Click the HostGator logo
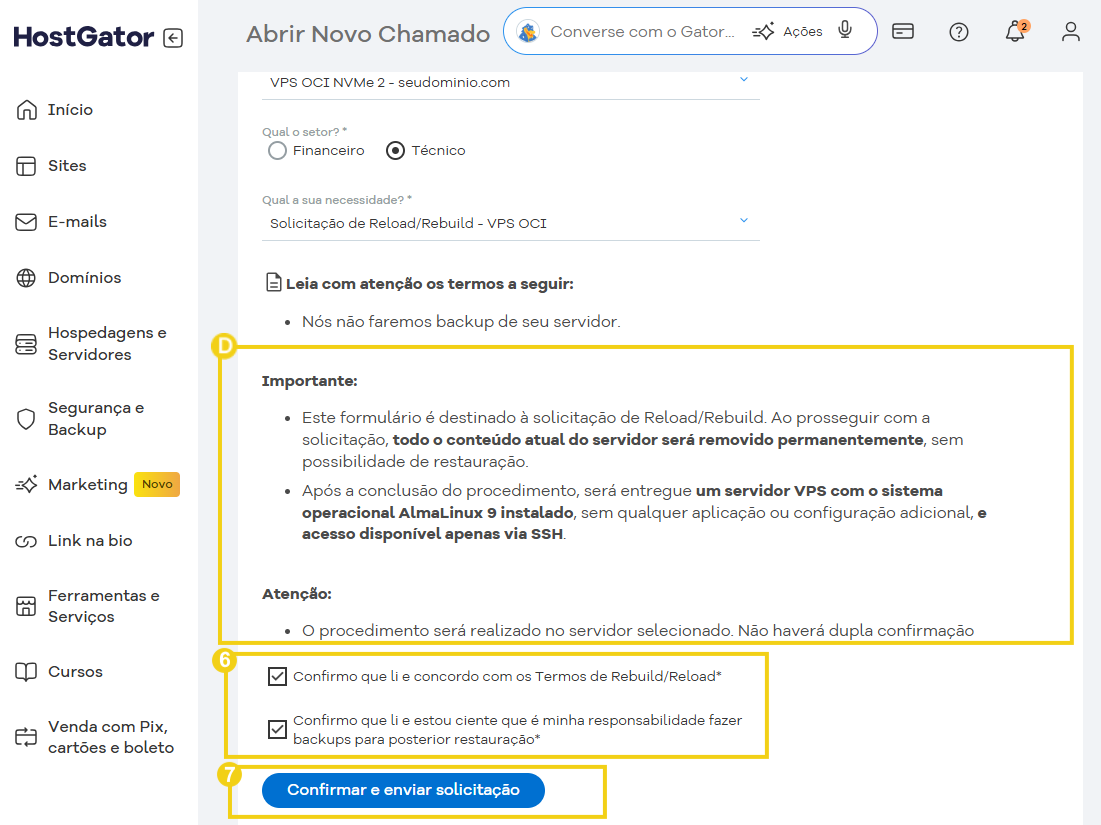This screenshot has height=825, width=1101. (x=81, y=36)
